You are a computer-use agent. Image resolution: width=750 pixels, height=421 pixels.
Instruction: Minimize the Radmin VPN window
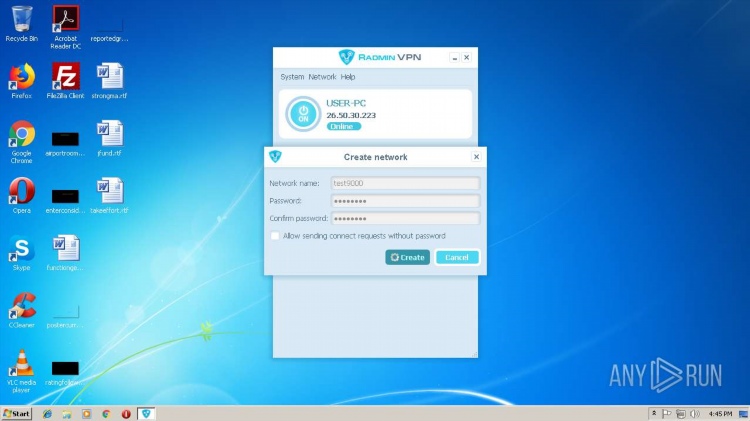click(x=454, y=57)
